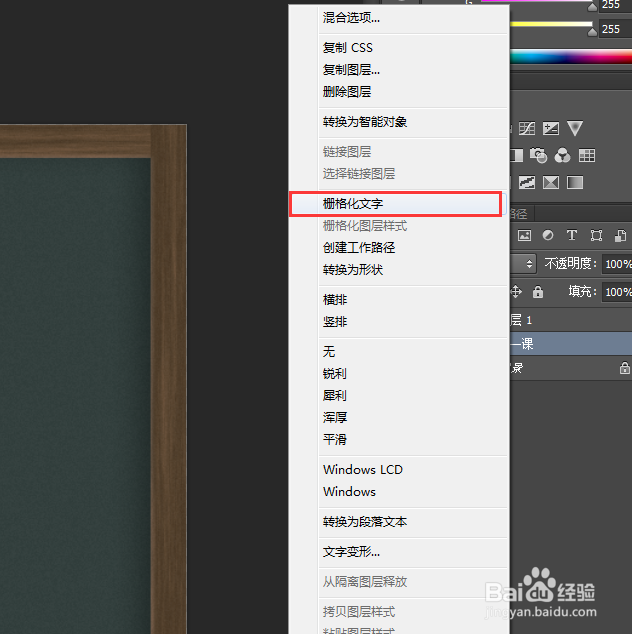Pick a color from the spectrum bar

coord(571,57)
